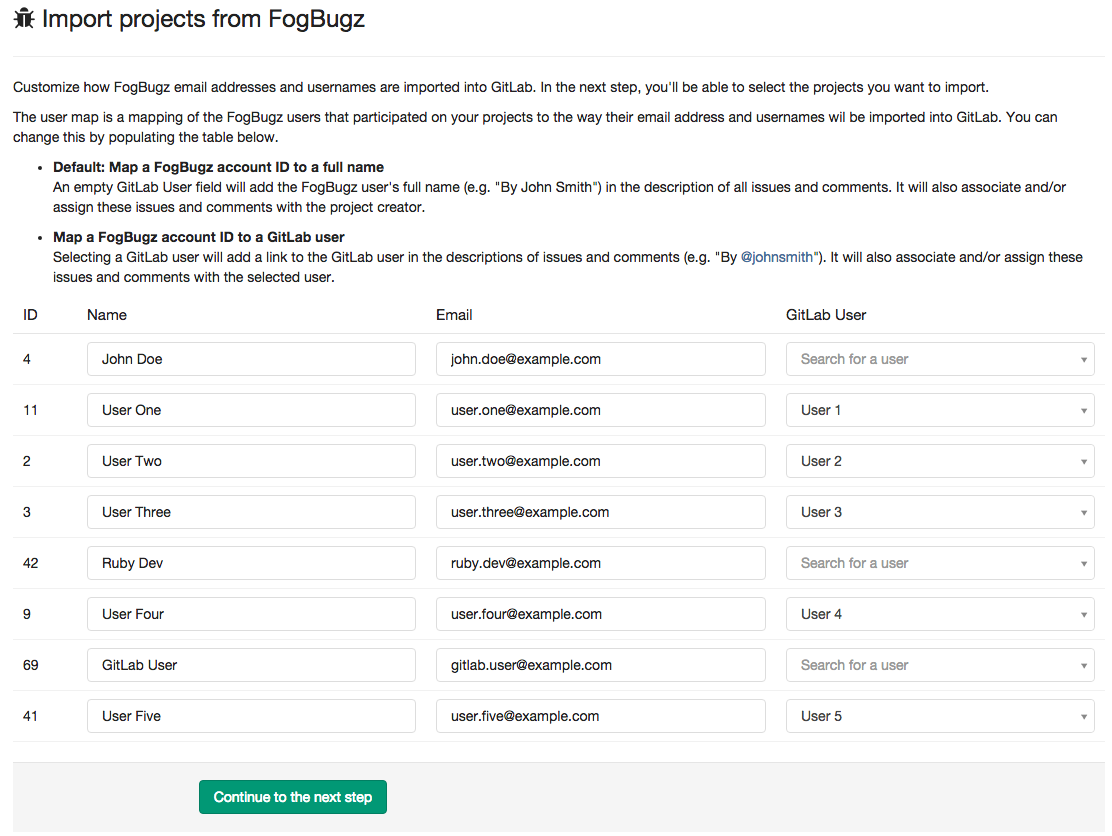Viewport: 1112px width, 836px height.
Task: Focus the User Two name input
Action: coord(251,461)
